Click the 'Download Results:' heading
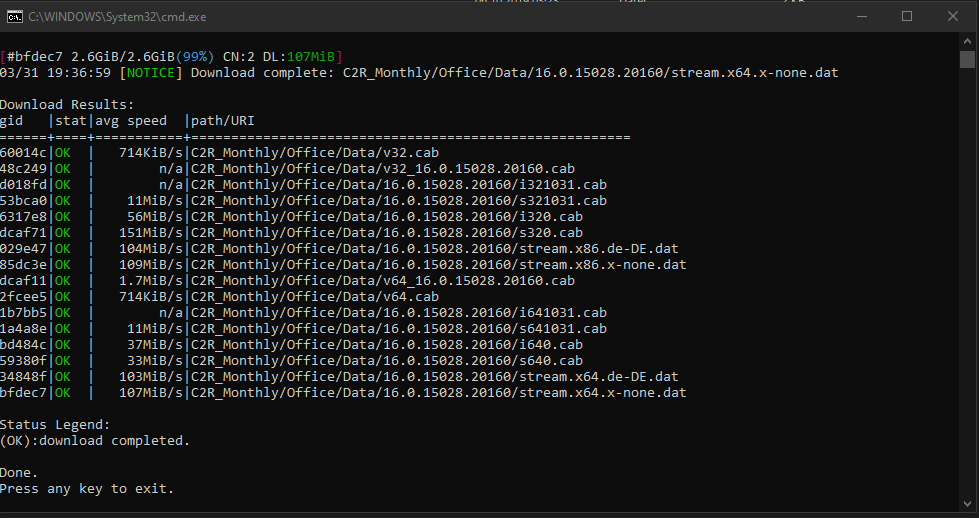This screenshot has width=979, height=518. tap(67, 105)
